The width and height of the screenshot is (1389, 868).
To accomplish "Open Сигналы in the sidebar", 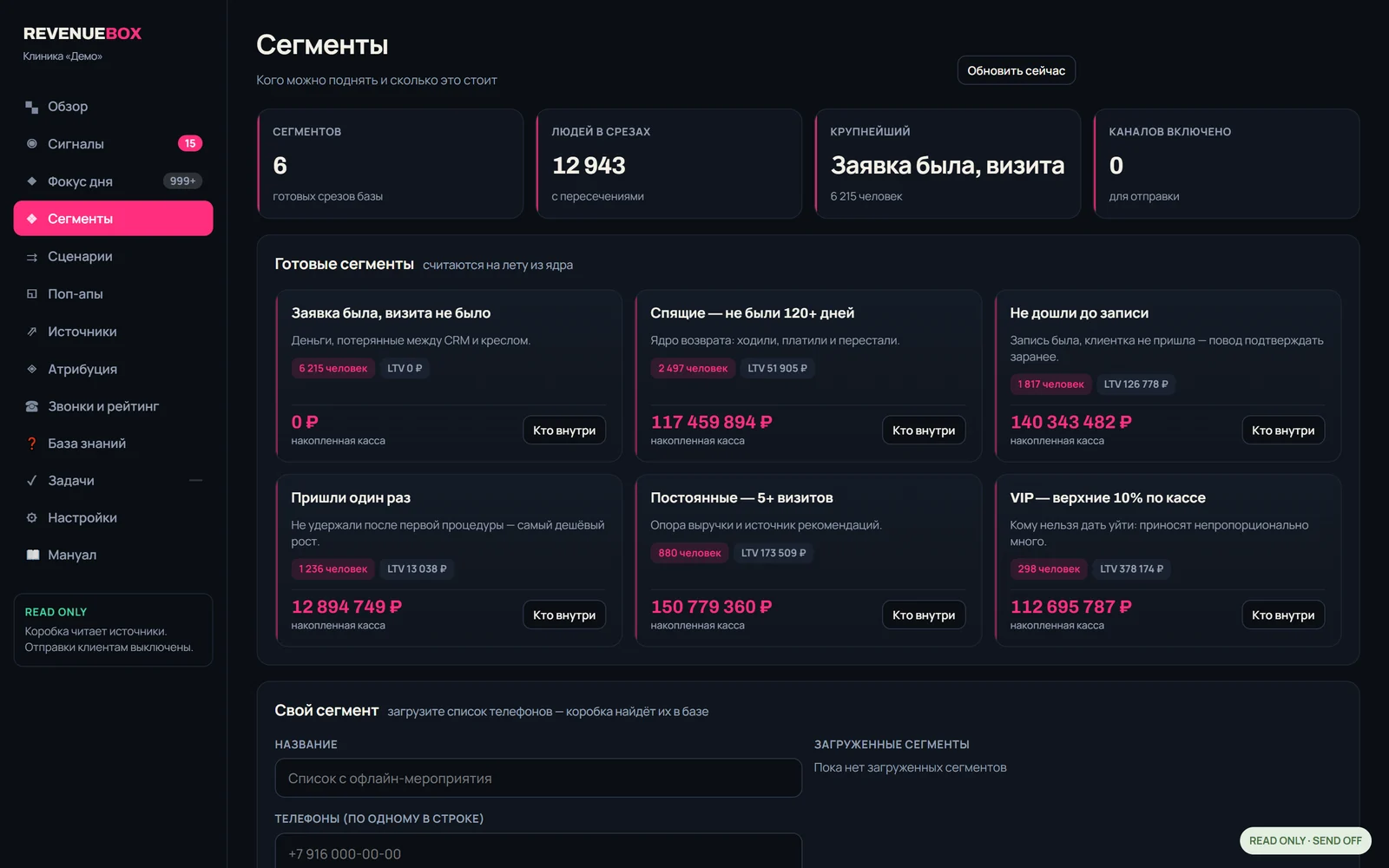I will pyautogui.click(x=113, y=144).
